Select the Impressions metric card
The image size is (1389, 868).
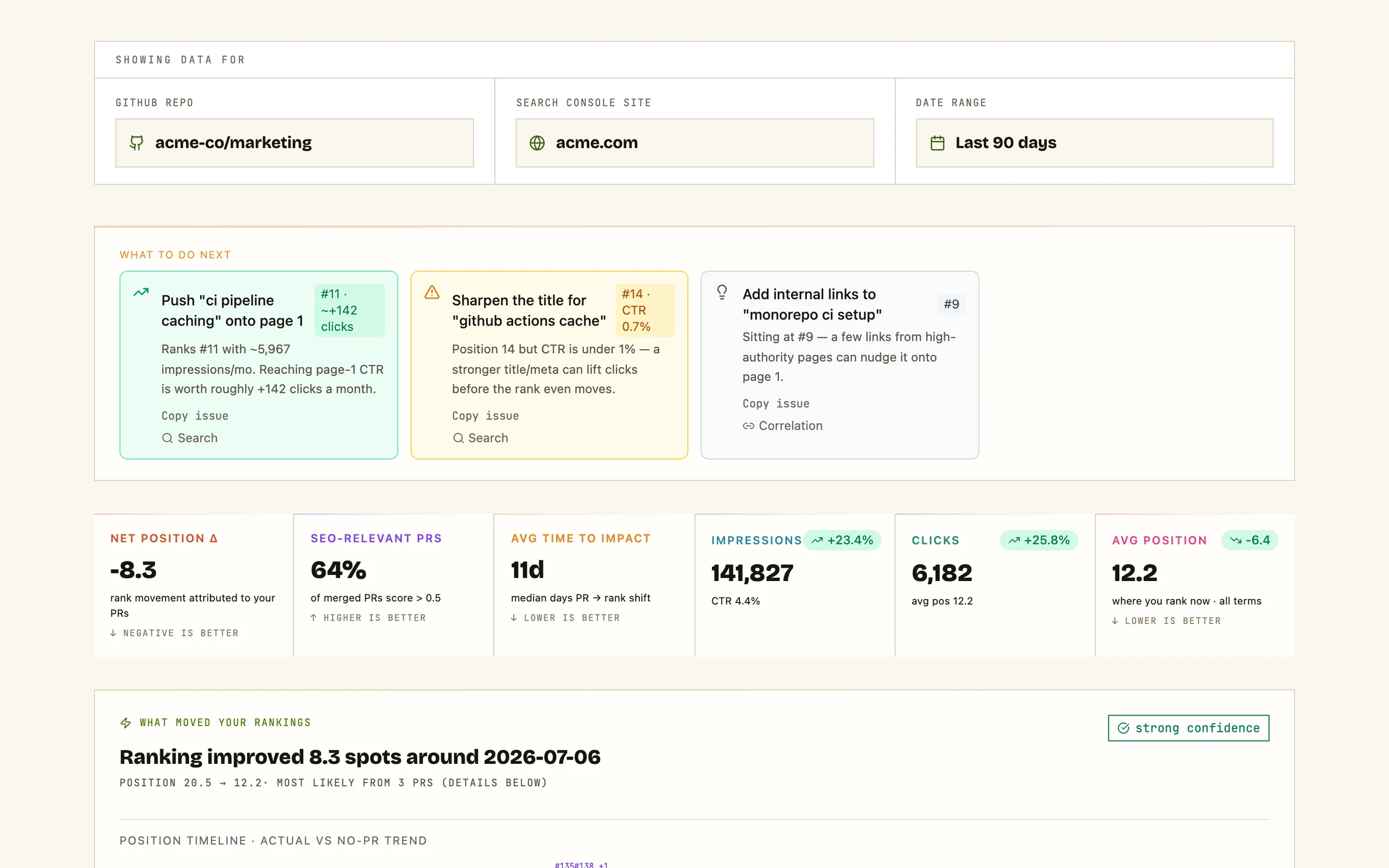click(795, 585)
